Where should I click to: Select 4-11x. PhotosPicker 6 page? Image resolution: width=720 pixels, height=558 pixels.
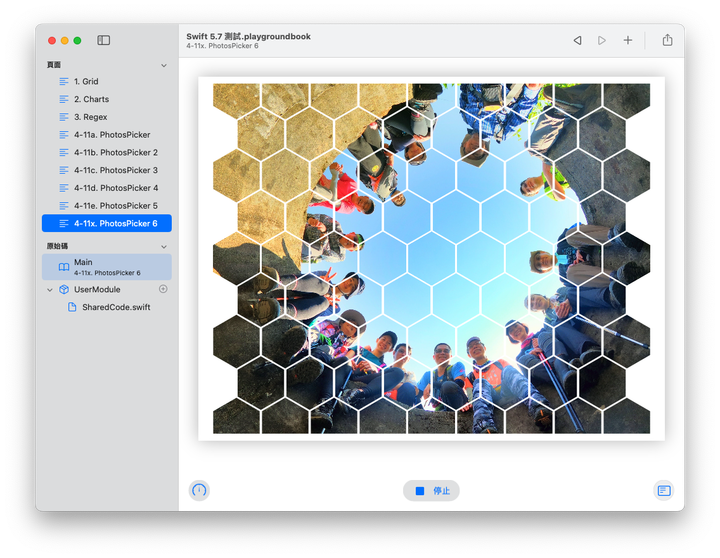[x=107, y=223]
